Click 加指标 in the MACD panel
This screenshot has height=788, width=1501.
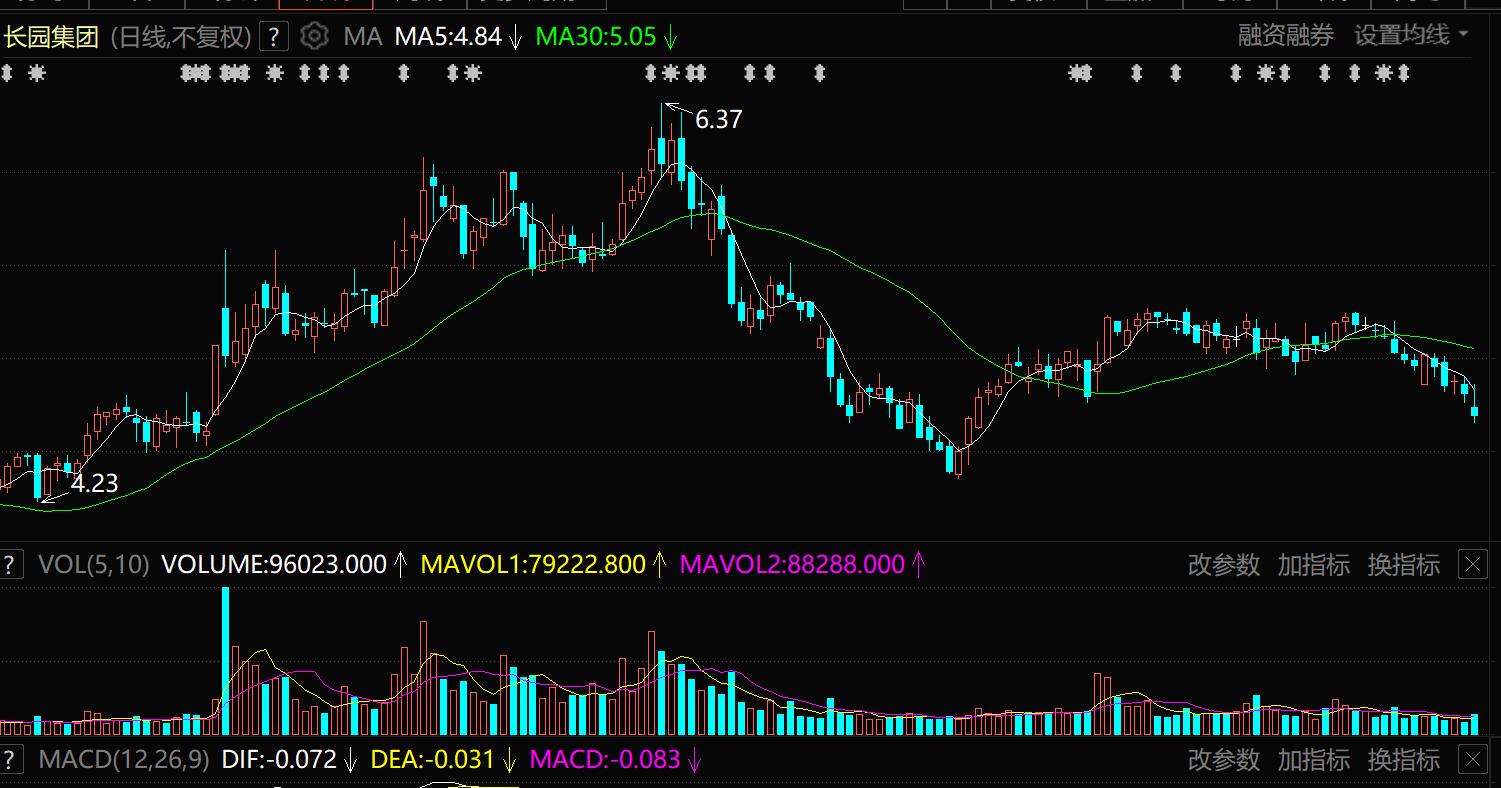pos(1313,760)
